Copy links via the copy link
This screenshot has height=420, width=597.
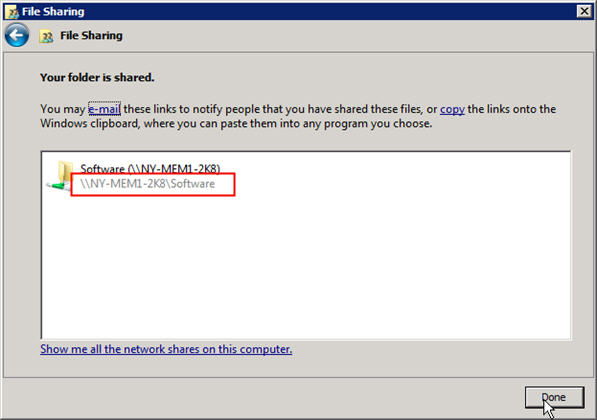pyautogui.click(x=452, y=109)
